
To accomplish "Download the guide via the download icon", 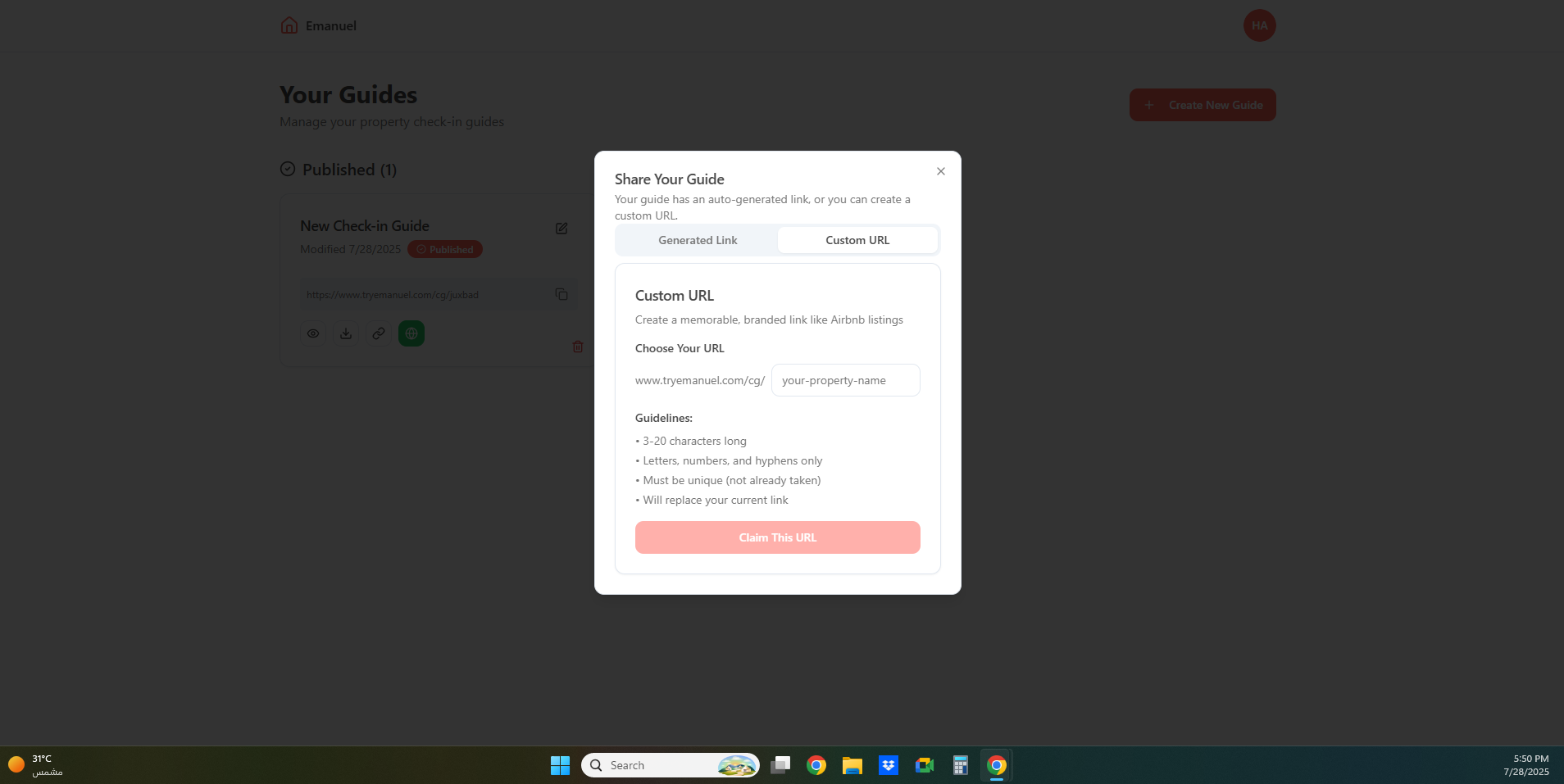I will coord(346,333).
